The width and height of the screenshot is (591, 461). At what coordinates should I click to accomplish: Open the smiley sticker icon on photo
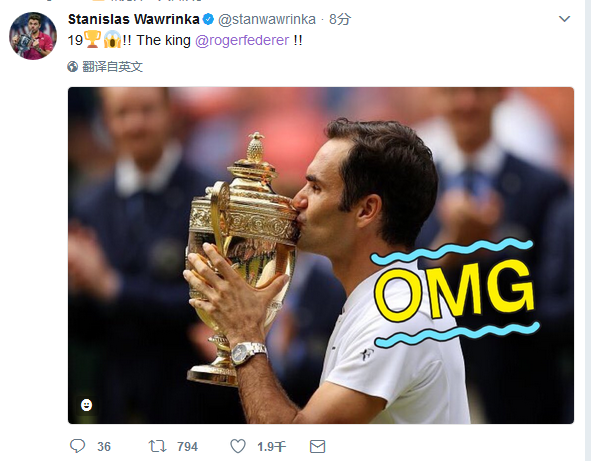coord(86,405)
